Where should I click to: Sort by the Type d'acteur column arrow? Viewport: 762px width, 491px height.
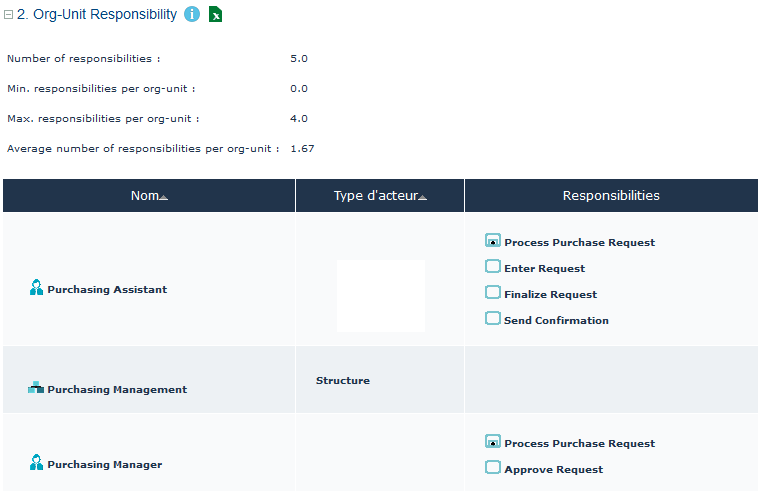tap(423, 197)
